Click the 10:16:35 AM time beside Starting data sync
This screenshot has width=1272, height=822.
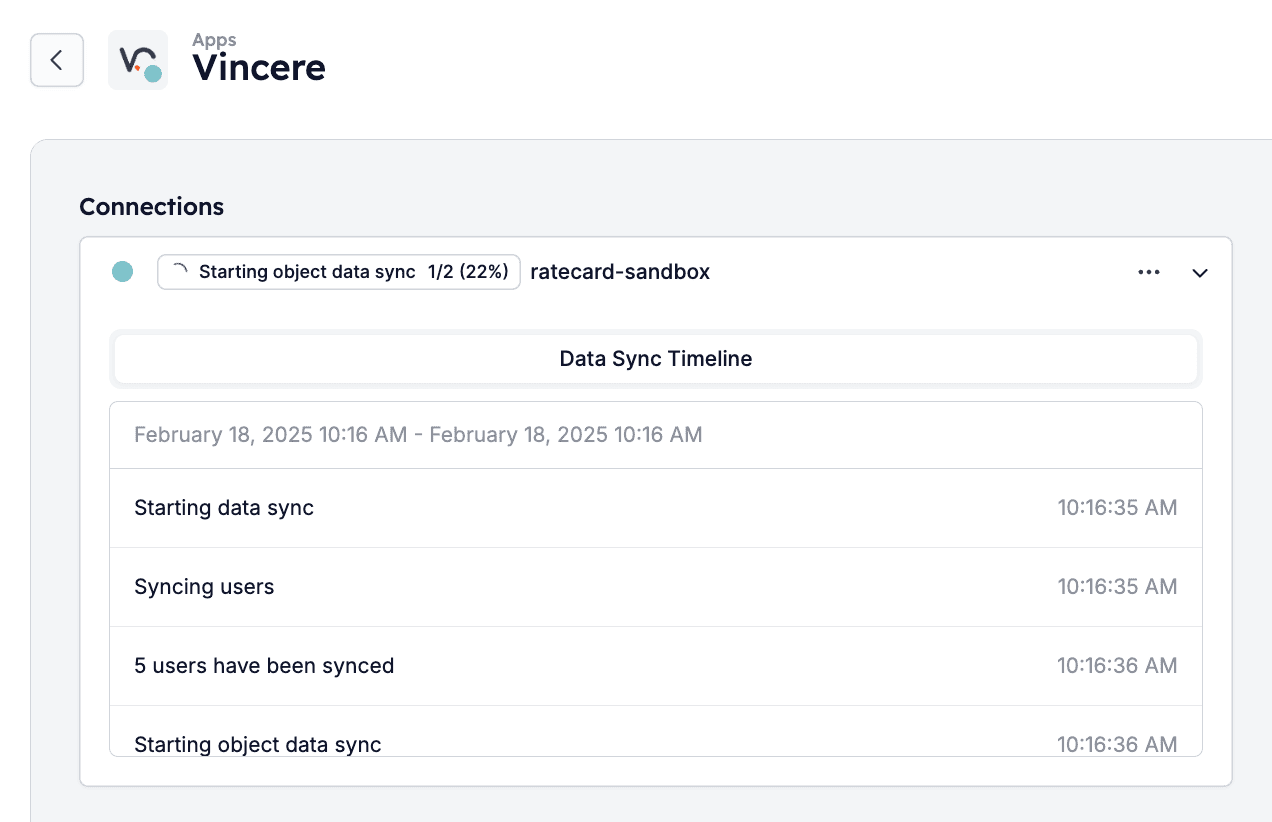click(1117, 508)
